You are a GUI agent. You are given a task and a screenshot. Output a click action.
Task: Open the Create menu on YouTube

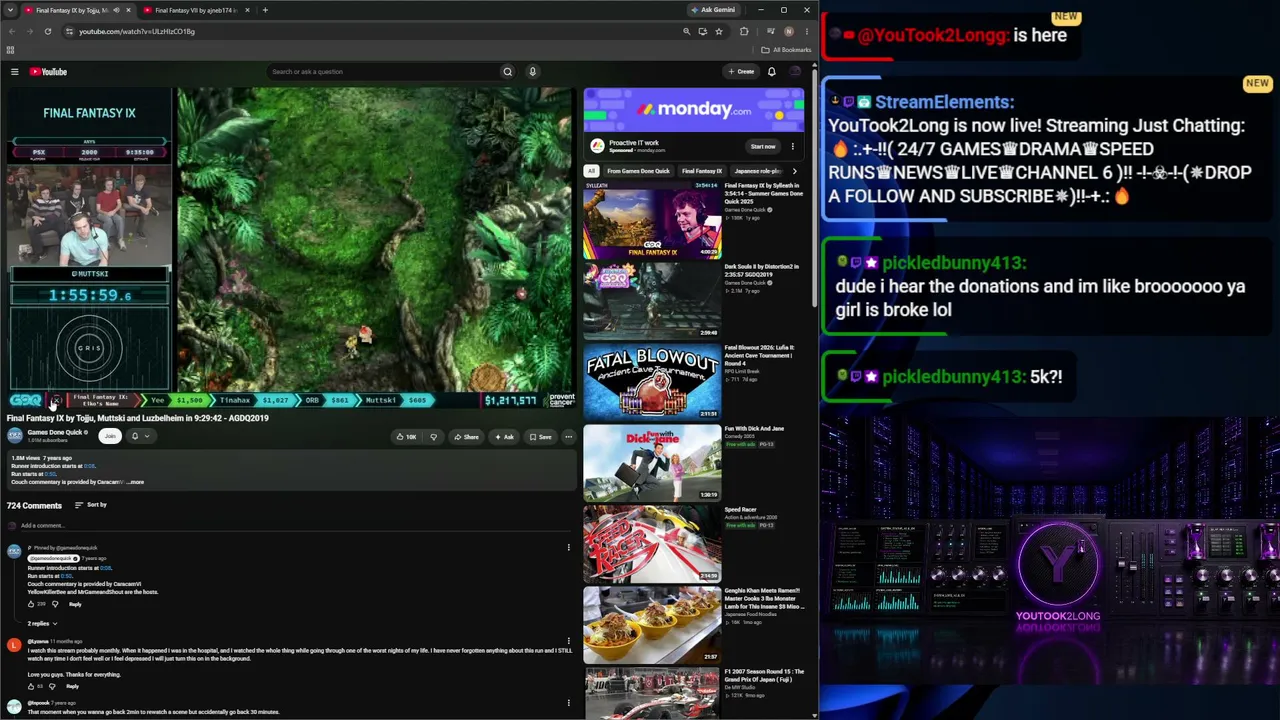click(x=741, y=72)
